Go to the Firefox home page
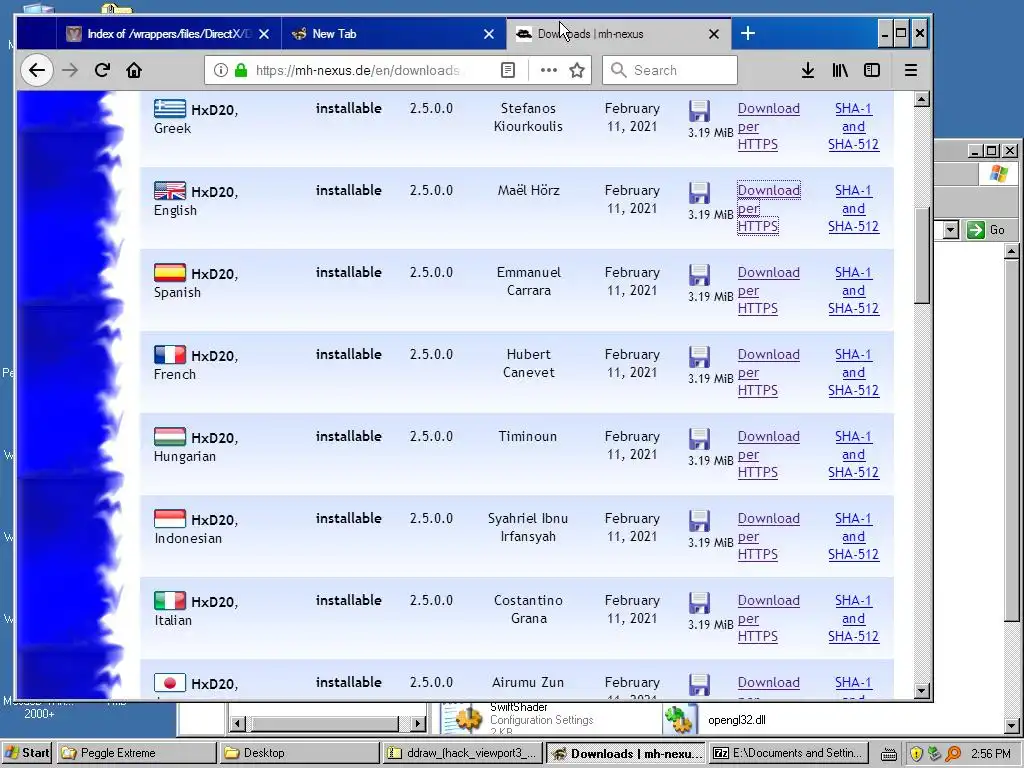 (x=134, y=70)
